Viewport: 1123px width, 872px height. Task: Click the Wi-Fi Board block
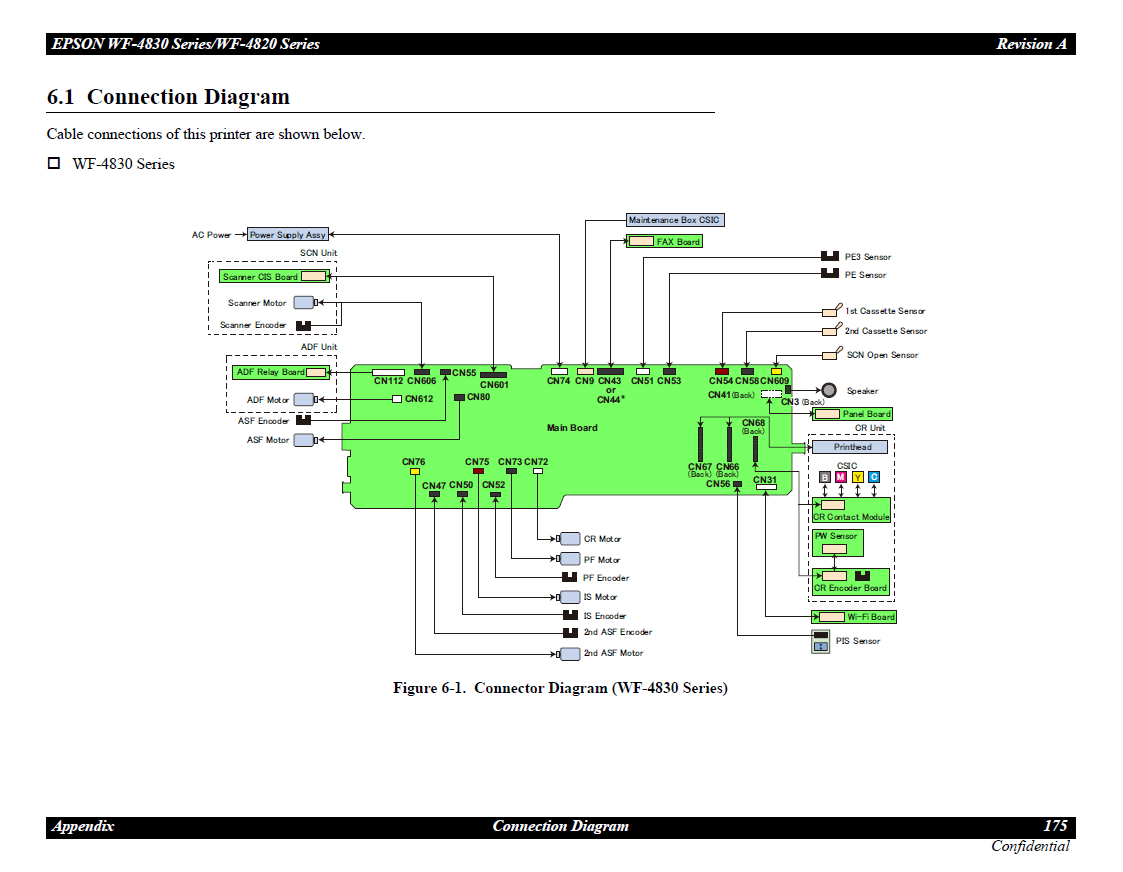tap(853, 617)
